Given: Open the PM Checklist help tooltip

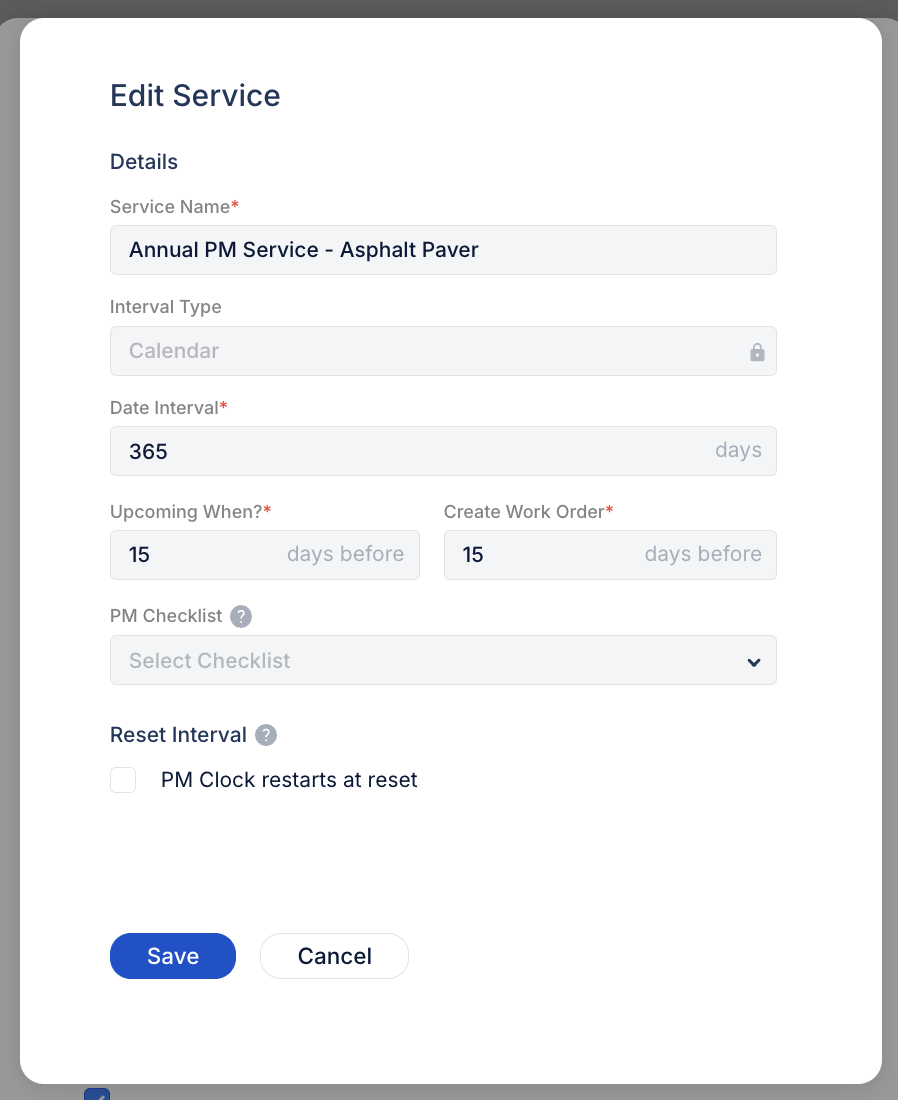Looking at the screenshot, I should click(240, 616).
